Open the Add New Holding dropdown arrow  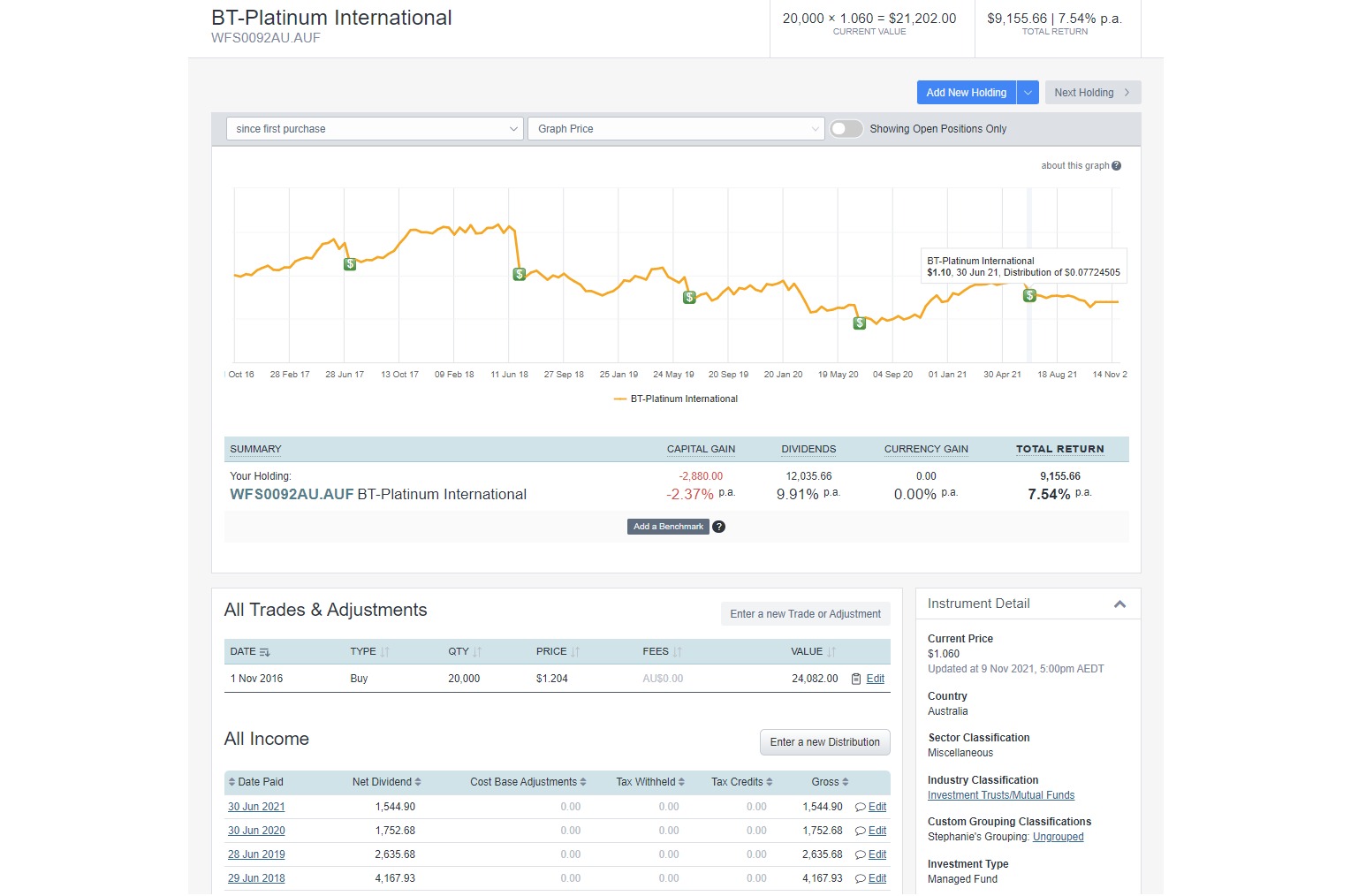pyautogui.click(x=1028, y=93)
